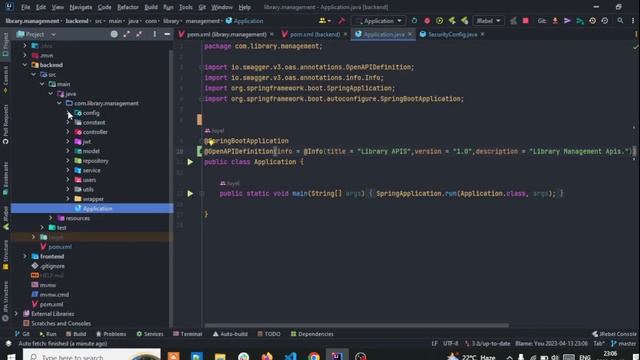Run main method from gutter arrow
Screen dimensions: 640x360
(x=190, y=193)
